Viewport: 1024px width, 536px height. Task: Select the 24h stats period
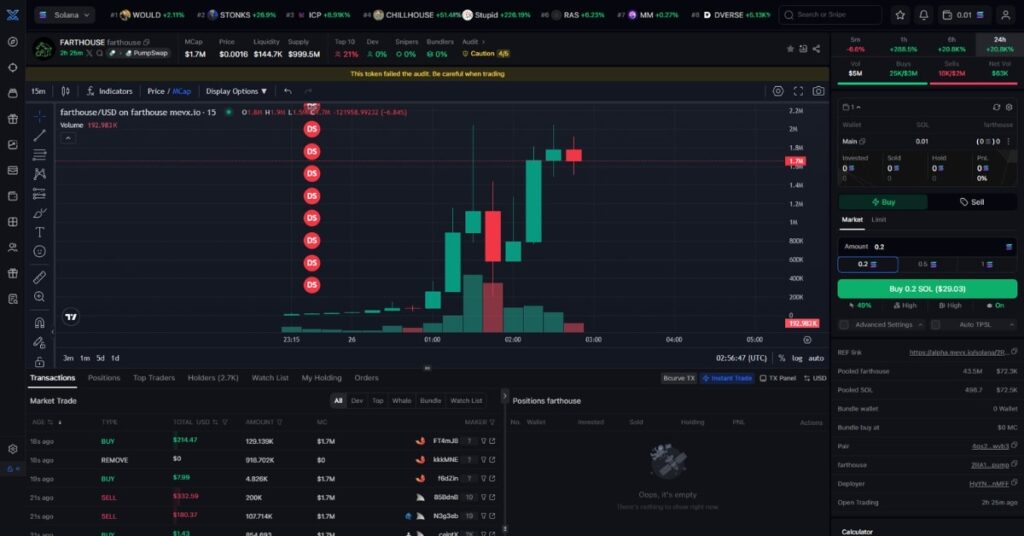tap(999, 44)
